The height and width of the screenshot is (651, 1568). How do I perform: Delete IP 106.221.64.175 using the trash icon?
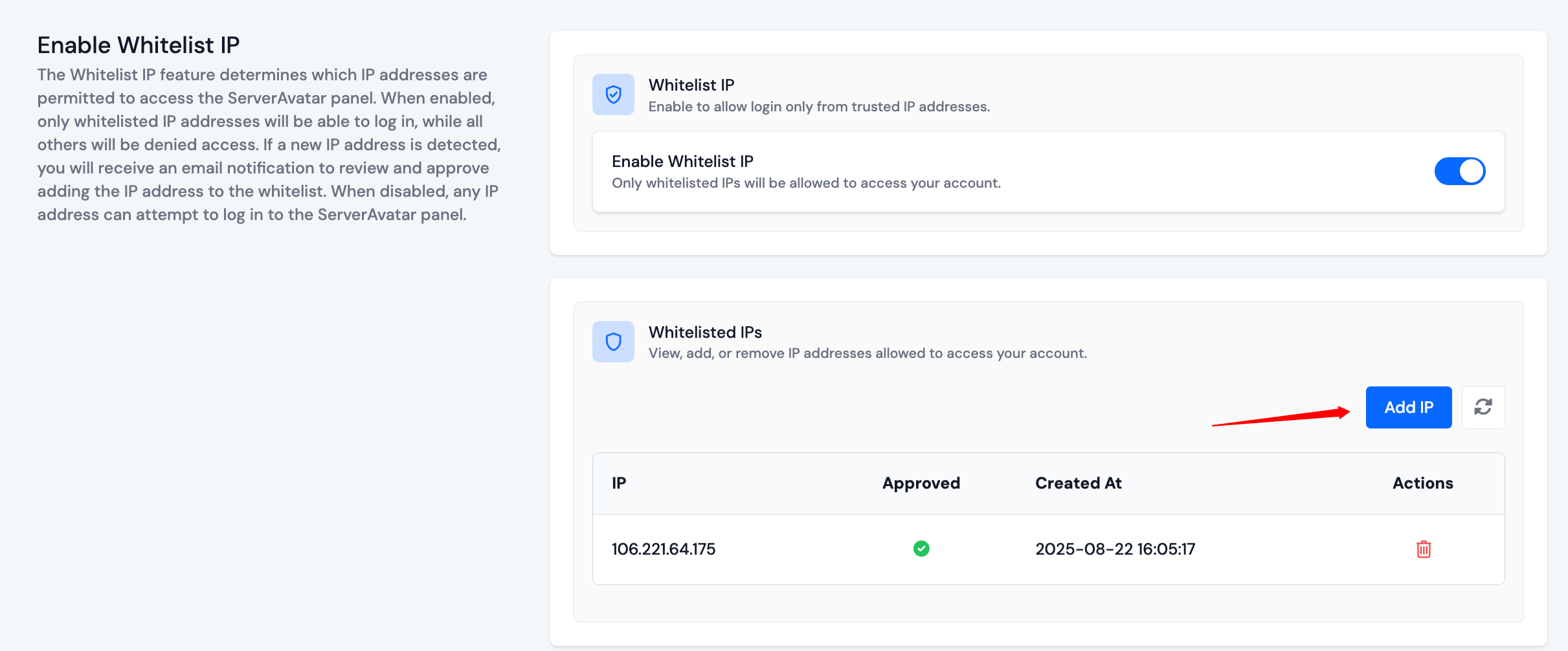(1423, 549)
